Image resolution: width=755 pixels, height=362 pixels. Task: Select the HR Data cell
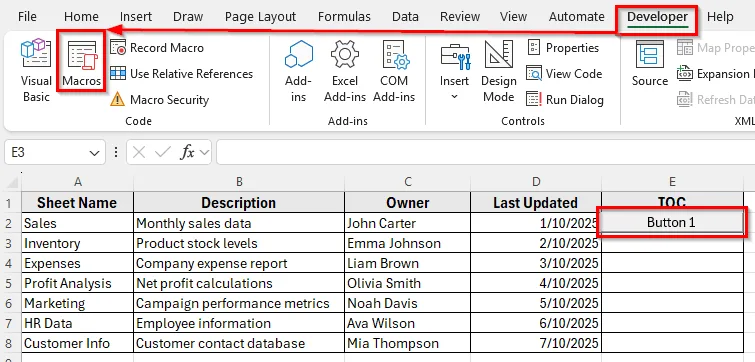coord(77,323)
